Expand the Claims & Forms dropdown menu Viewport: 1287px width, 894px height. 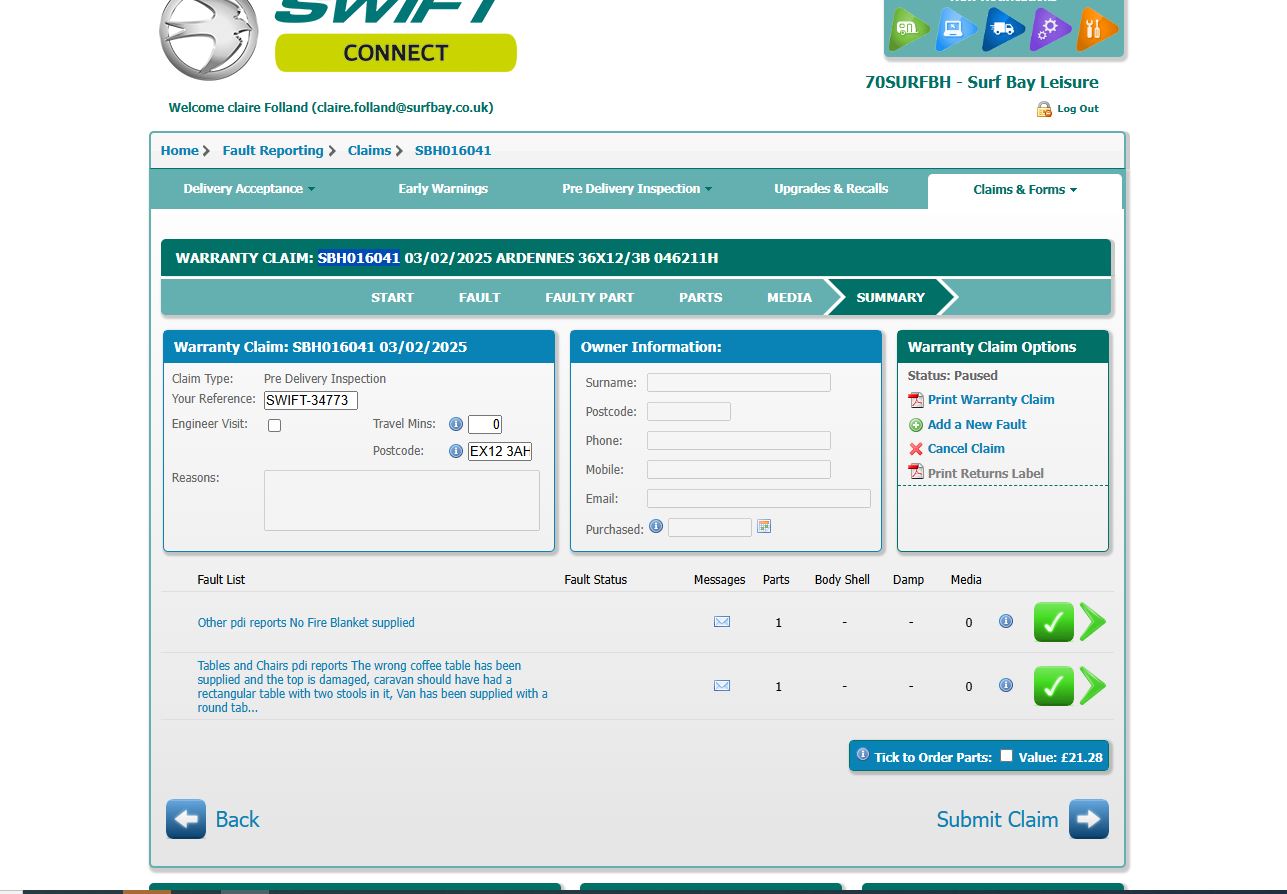coord(1025,190)
